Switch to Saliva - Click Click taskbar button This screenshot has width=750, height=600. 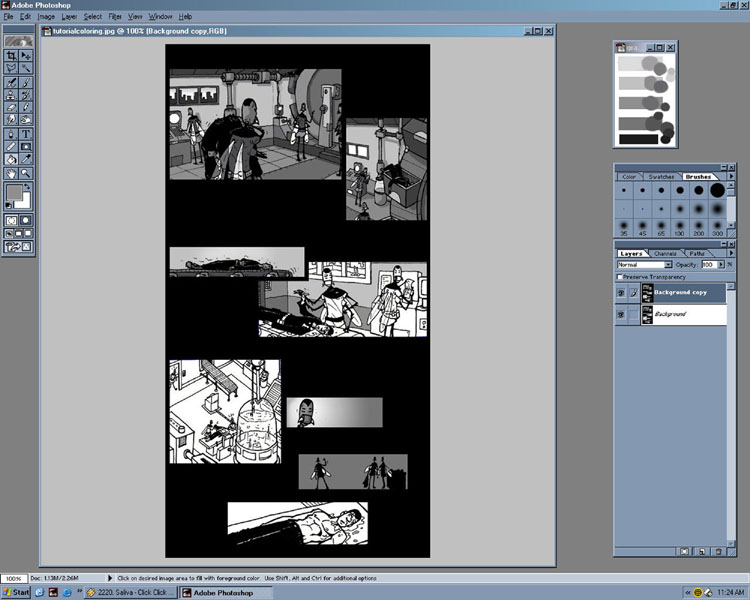(131, 592)
